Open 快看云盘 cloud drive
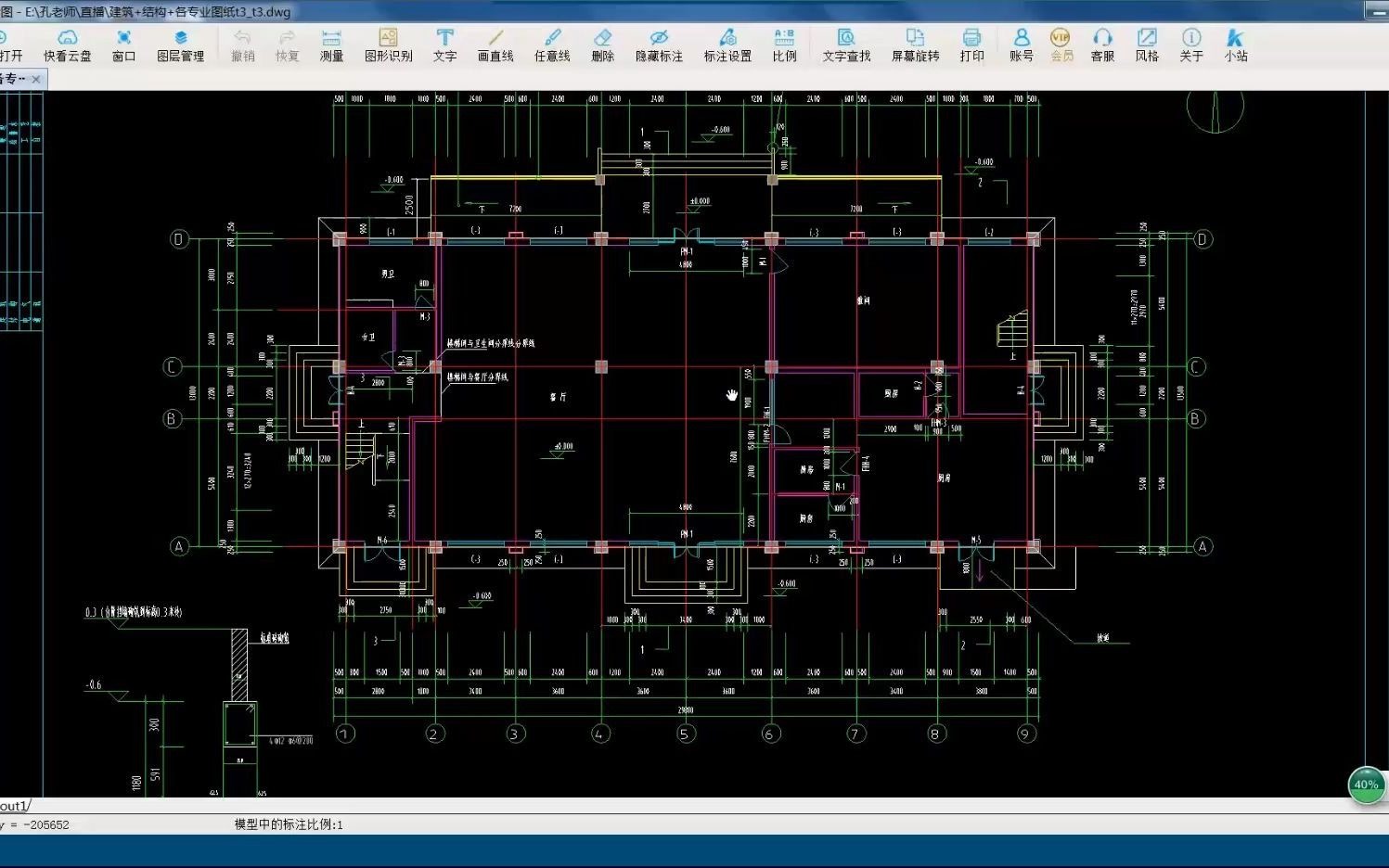This screenshot has height=868, width=1389. [x=68, y=45]
